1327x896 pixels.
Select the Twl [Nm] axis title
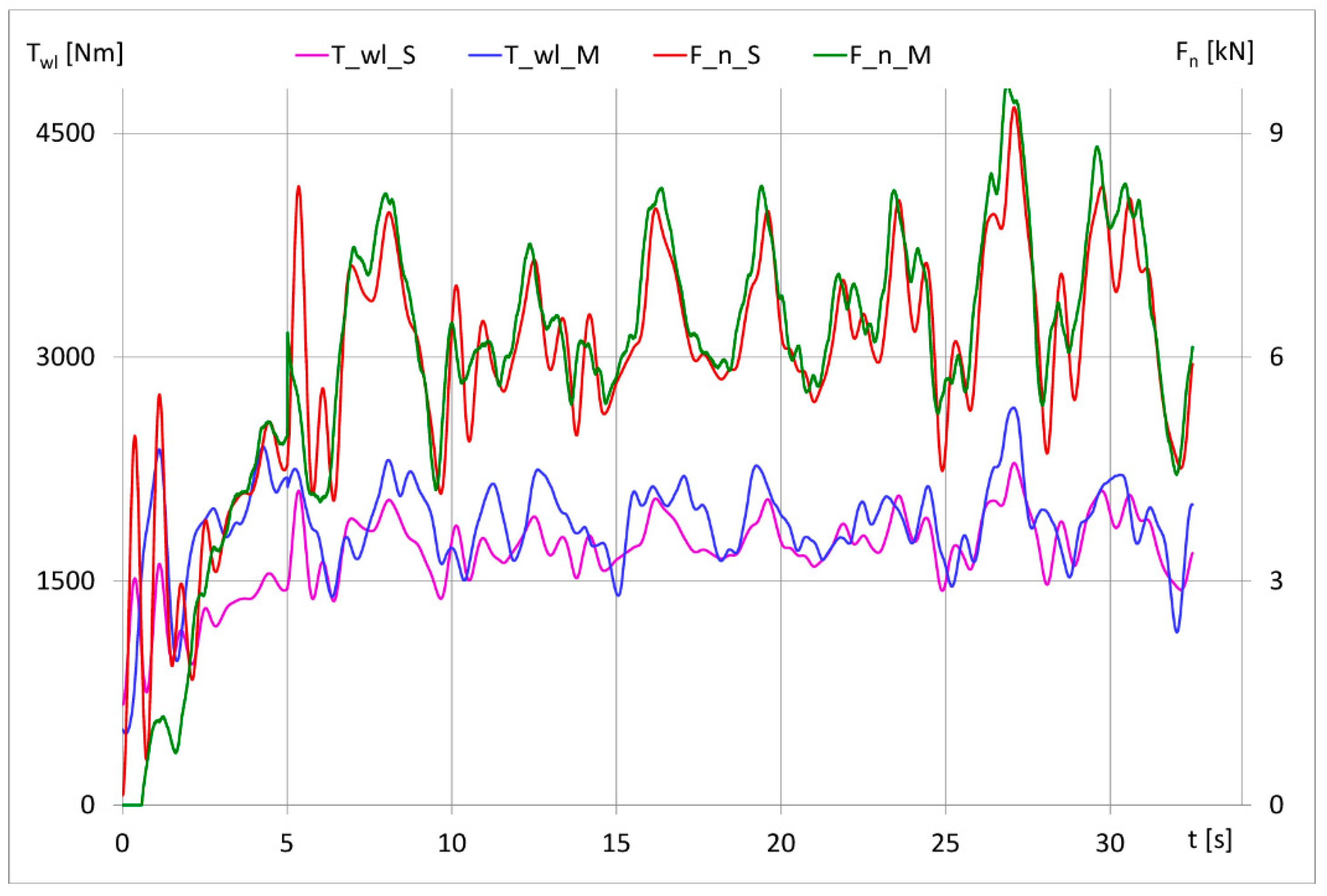click(75, 55)
